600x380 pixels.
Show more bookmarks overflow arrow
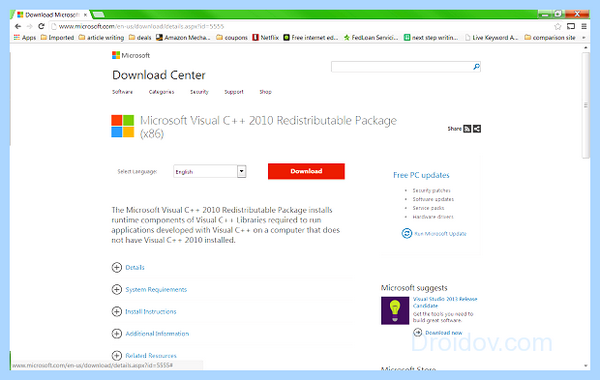[x=584, y=38]
